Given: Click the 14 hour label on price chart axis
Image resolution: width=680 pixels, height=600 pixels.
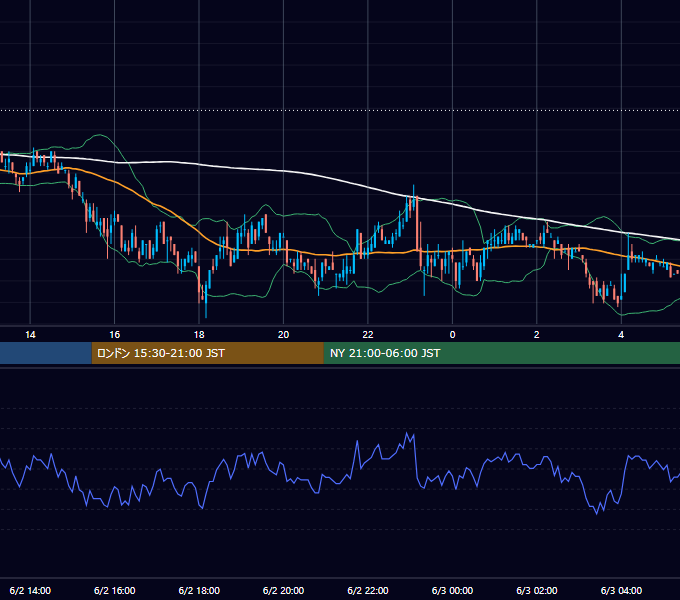Looking at the screenshot, I should [30, 335].
